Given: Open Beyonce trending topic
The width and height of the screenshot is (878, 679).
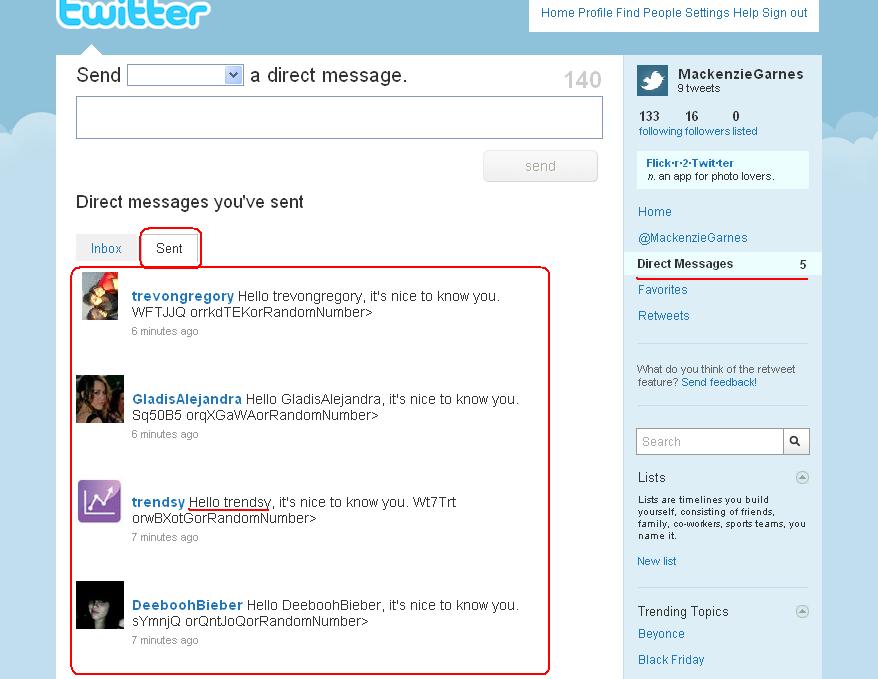Looking at the screenshot, I should pos(661,634).
